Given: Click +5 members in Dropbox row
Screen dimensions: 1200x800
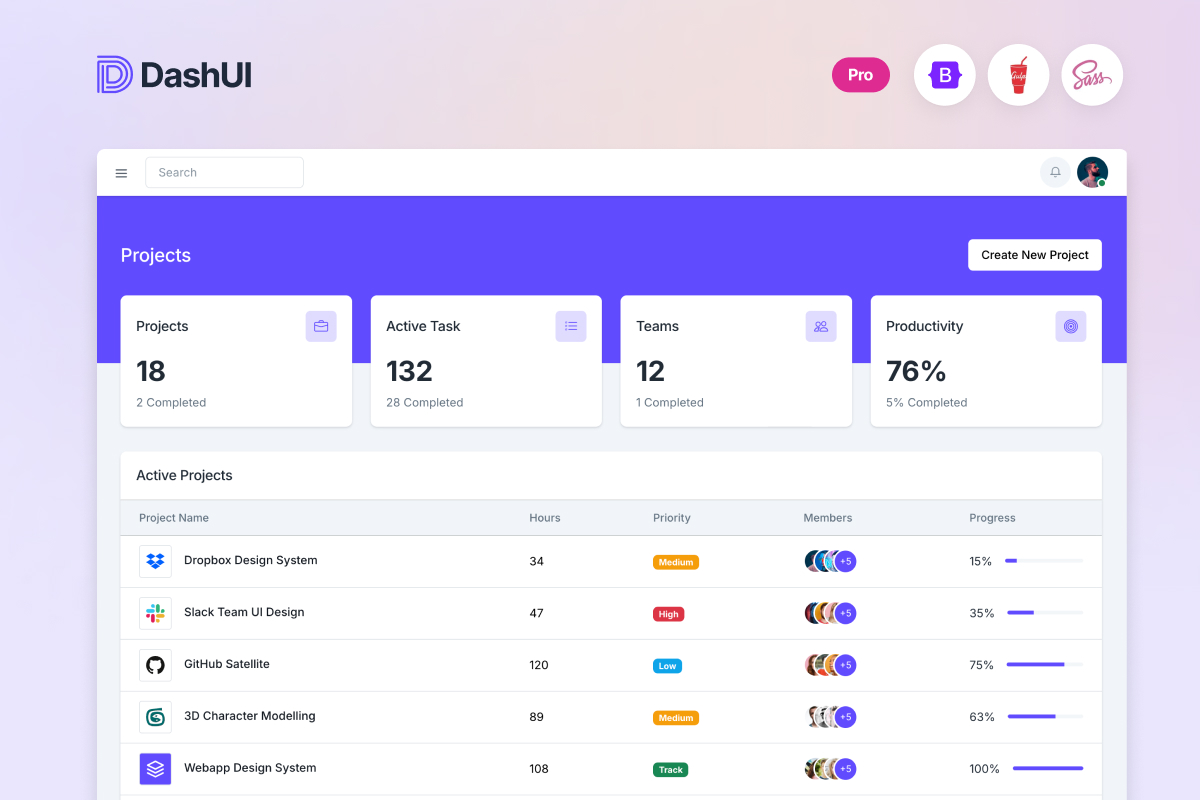Looking at the screenshot, I should click(x=845, y=561).
